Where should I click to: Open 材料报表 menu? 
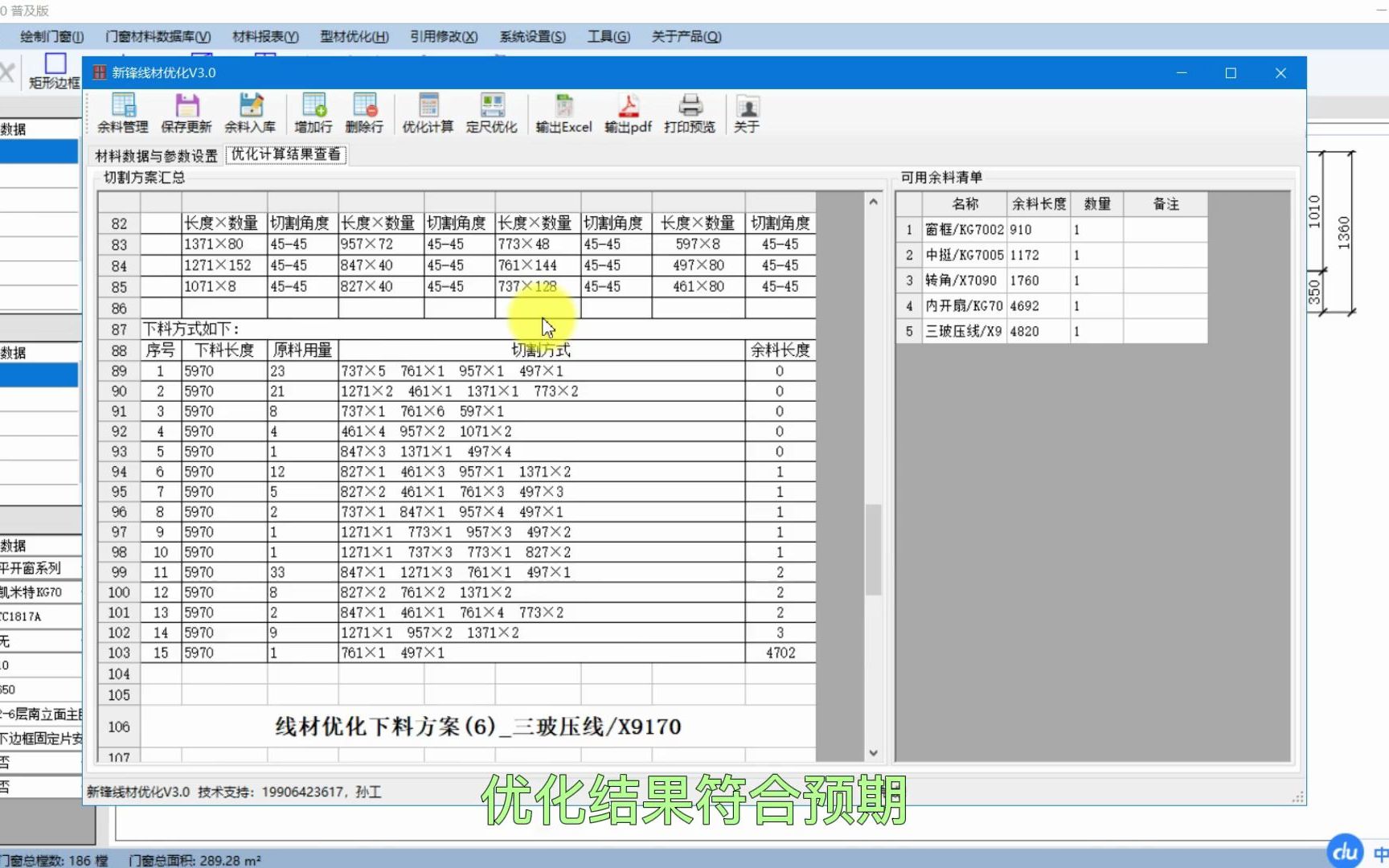coord(265,36)
